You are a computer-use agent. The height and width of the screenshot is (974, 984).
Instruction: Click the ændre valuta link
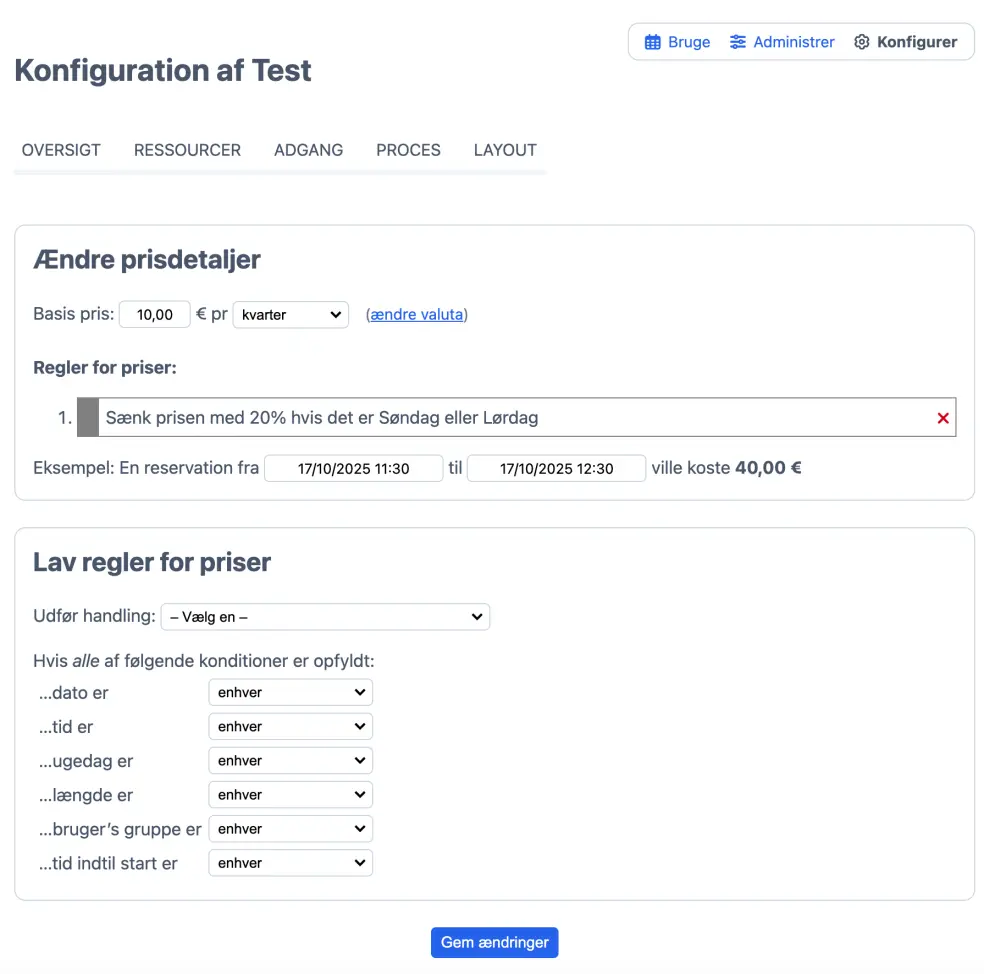(416, 314)
